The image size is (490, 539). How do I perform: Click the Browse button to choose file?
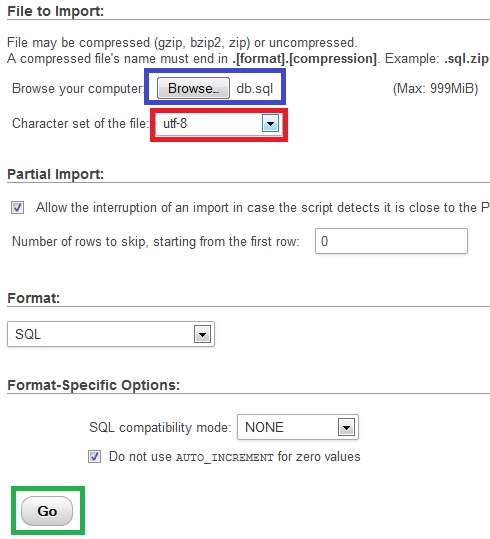click(193, 88)
